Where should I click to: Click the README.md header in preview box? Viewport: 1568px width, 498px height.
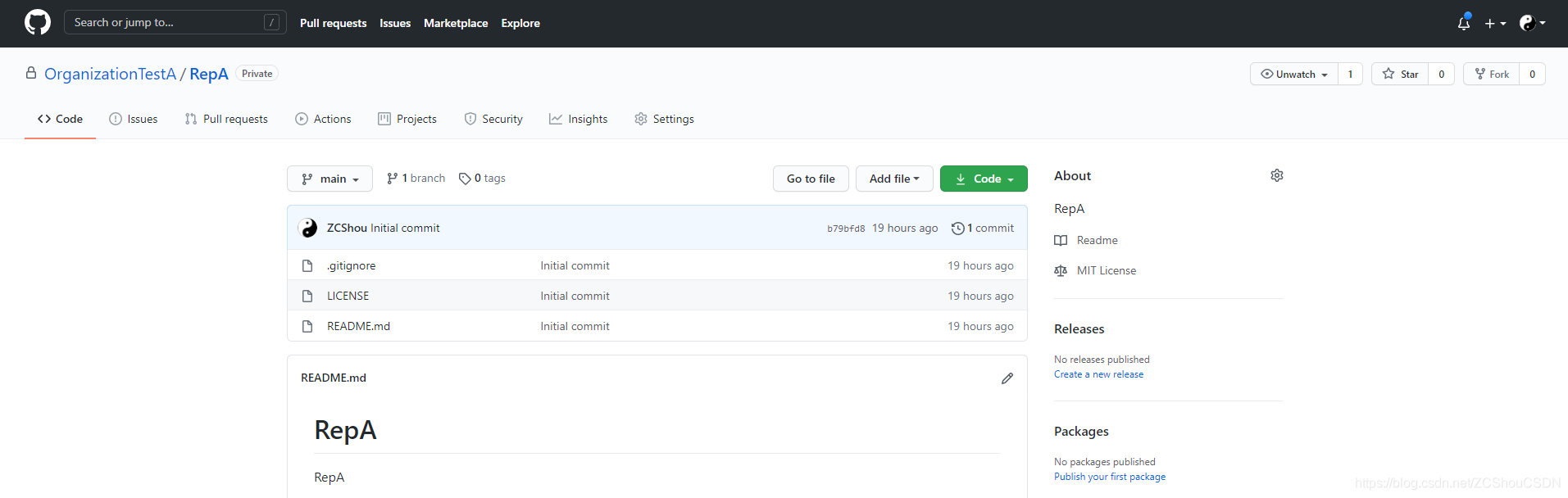[x=334, y=378]
